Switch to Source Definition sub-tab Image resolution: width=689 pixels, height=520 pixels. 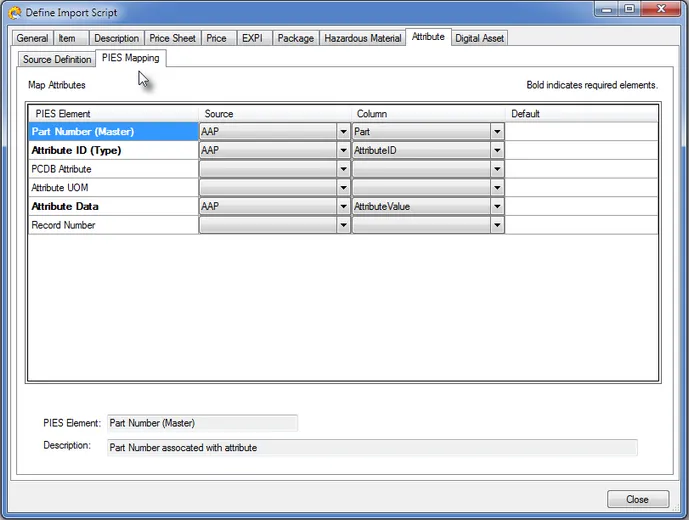pyautogui.click(x=57, y=60)
